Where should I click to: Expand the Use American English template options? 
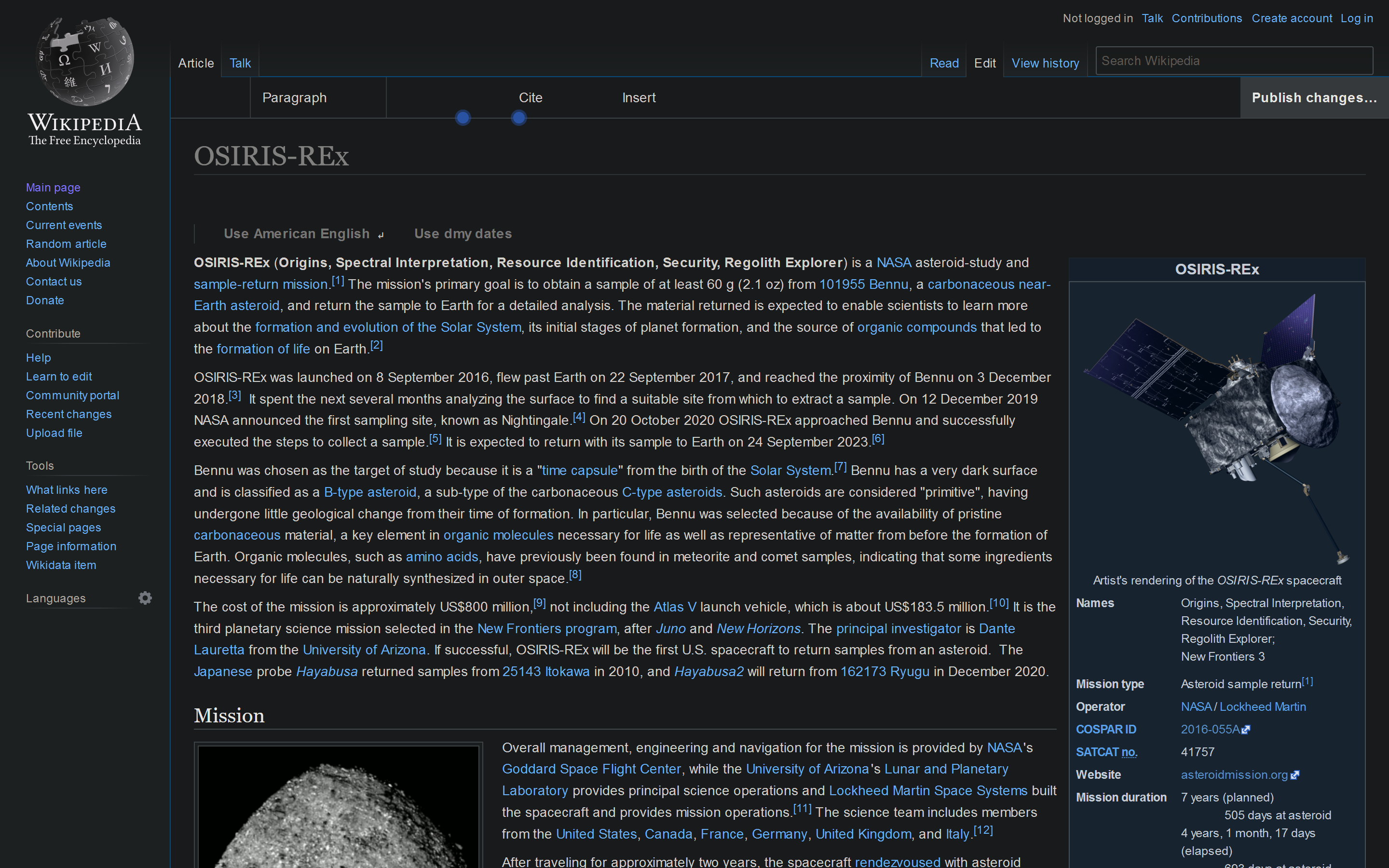[381, 234]
